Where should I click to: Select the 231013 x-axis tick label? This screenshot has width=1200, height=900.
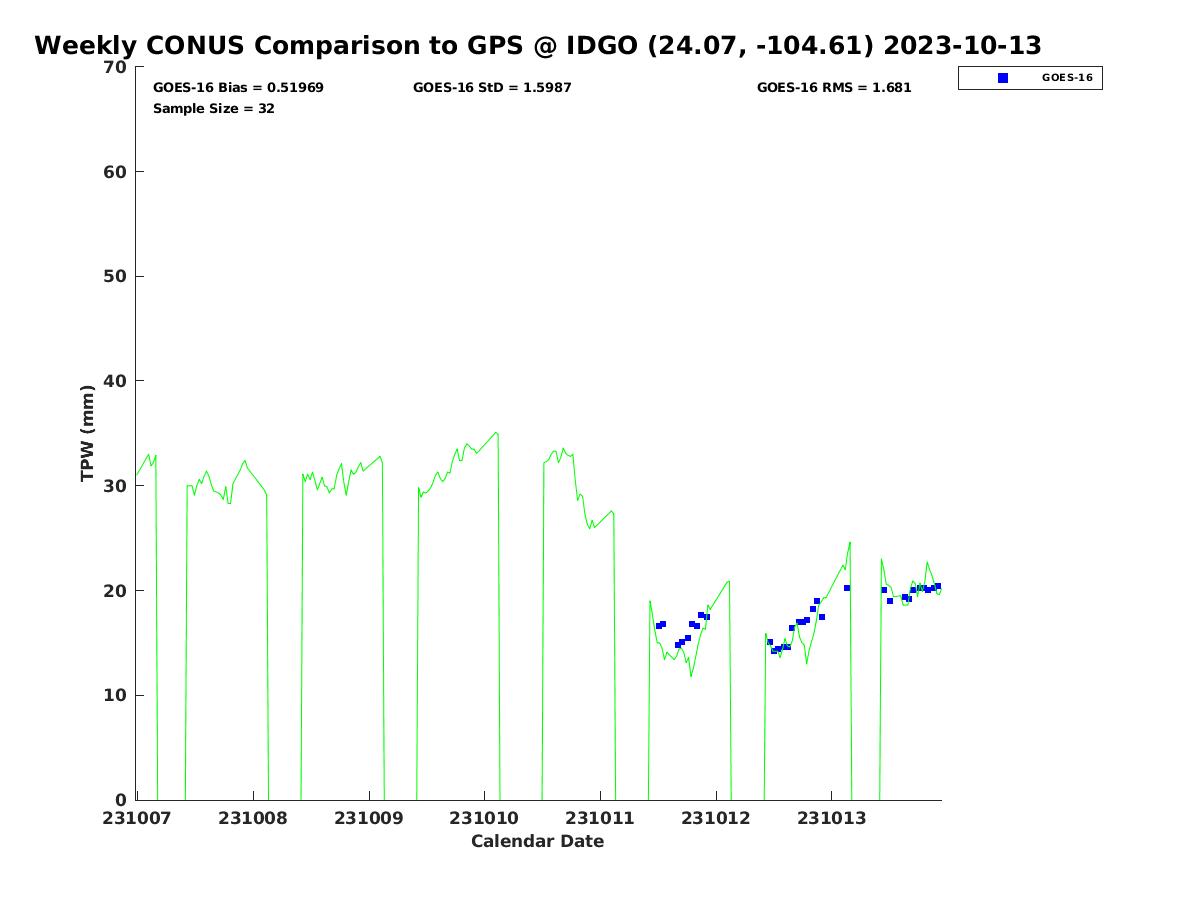click(831, 818)
